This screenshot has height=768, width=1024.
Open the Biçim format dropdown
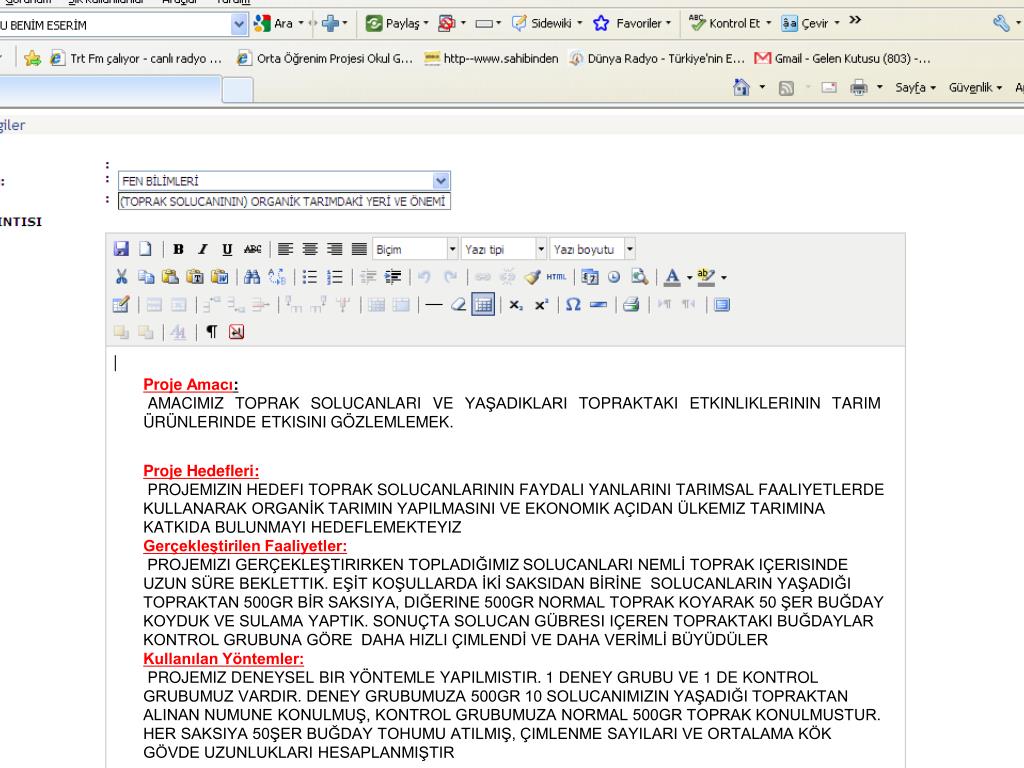click(x=415, y=249)
